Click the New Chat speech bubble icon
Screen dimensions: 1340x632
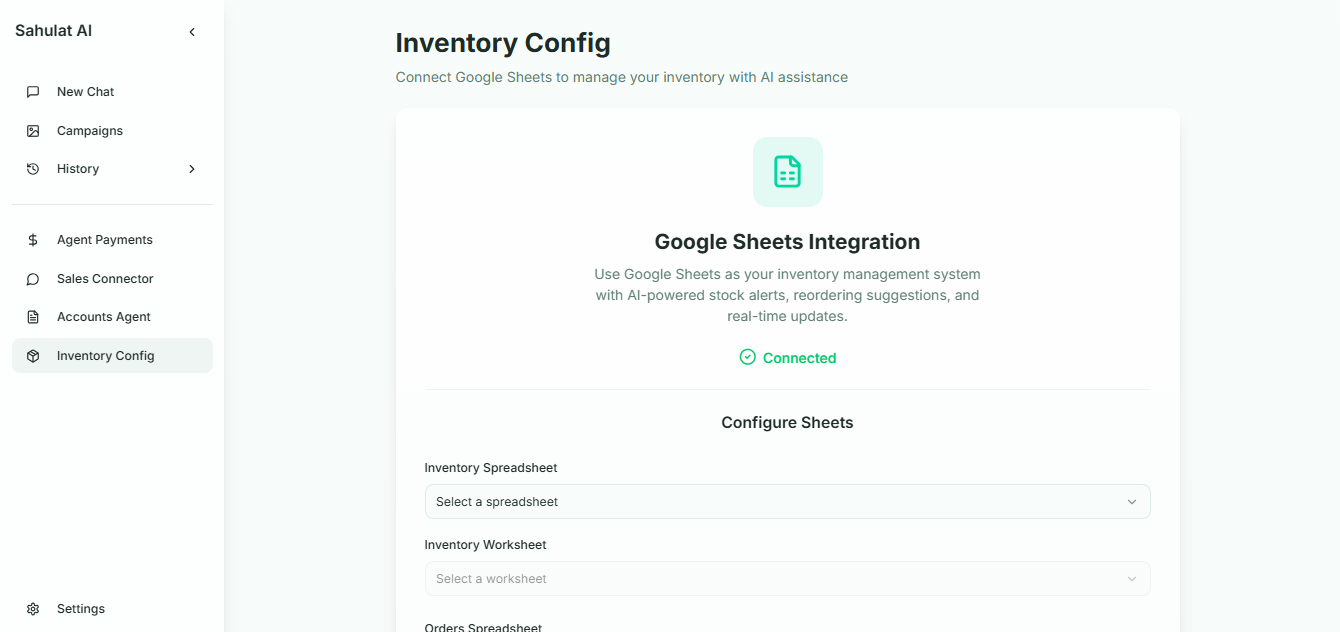(x=33, y=92)
